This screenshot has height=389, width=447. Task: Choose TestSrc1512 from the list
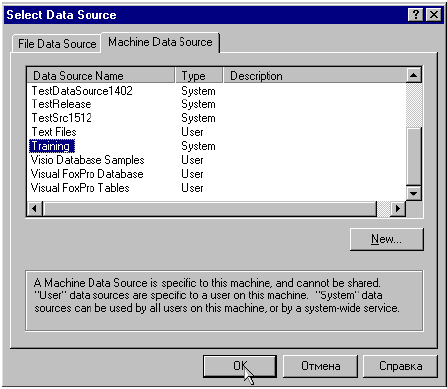click(61, 118)
